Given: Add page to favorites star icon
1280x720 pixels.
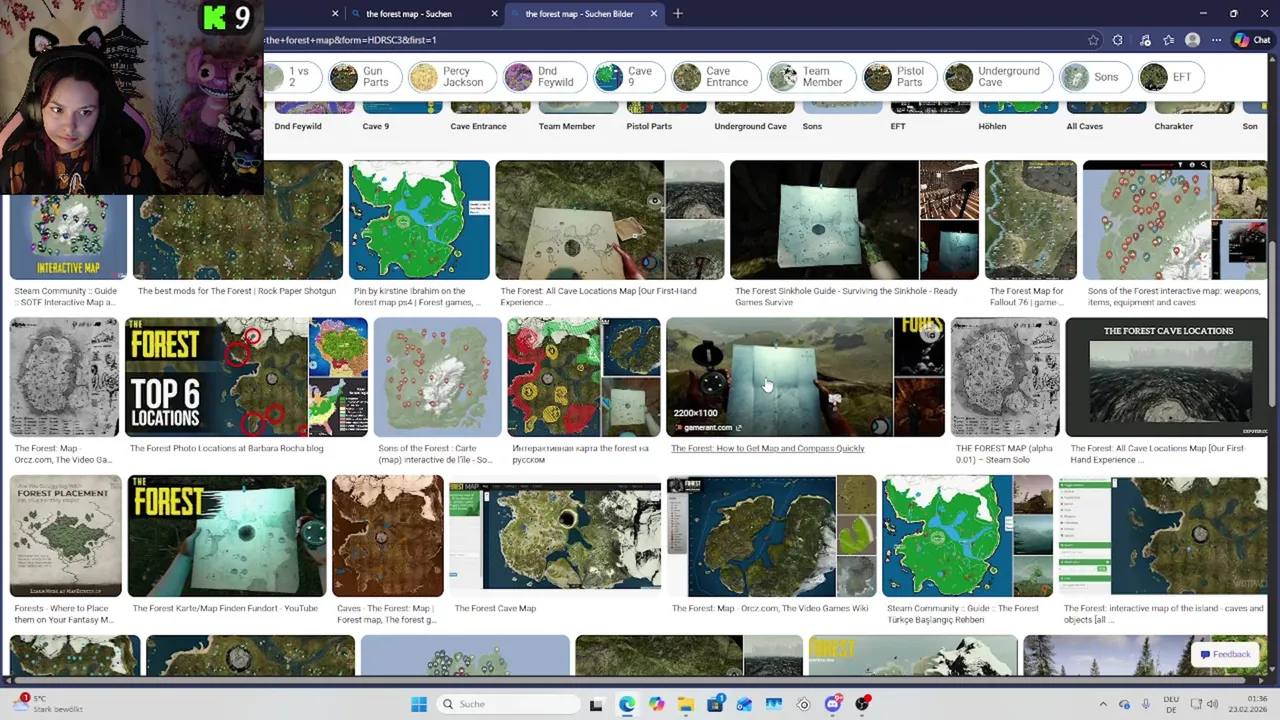Looking at the screenshot, I should 1093,40.
